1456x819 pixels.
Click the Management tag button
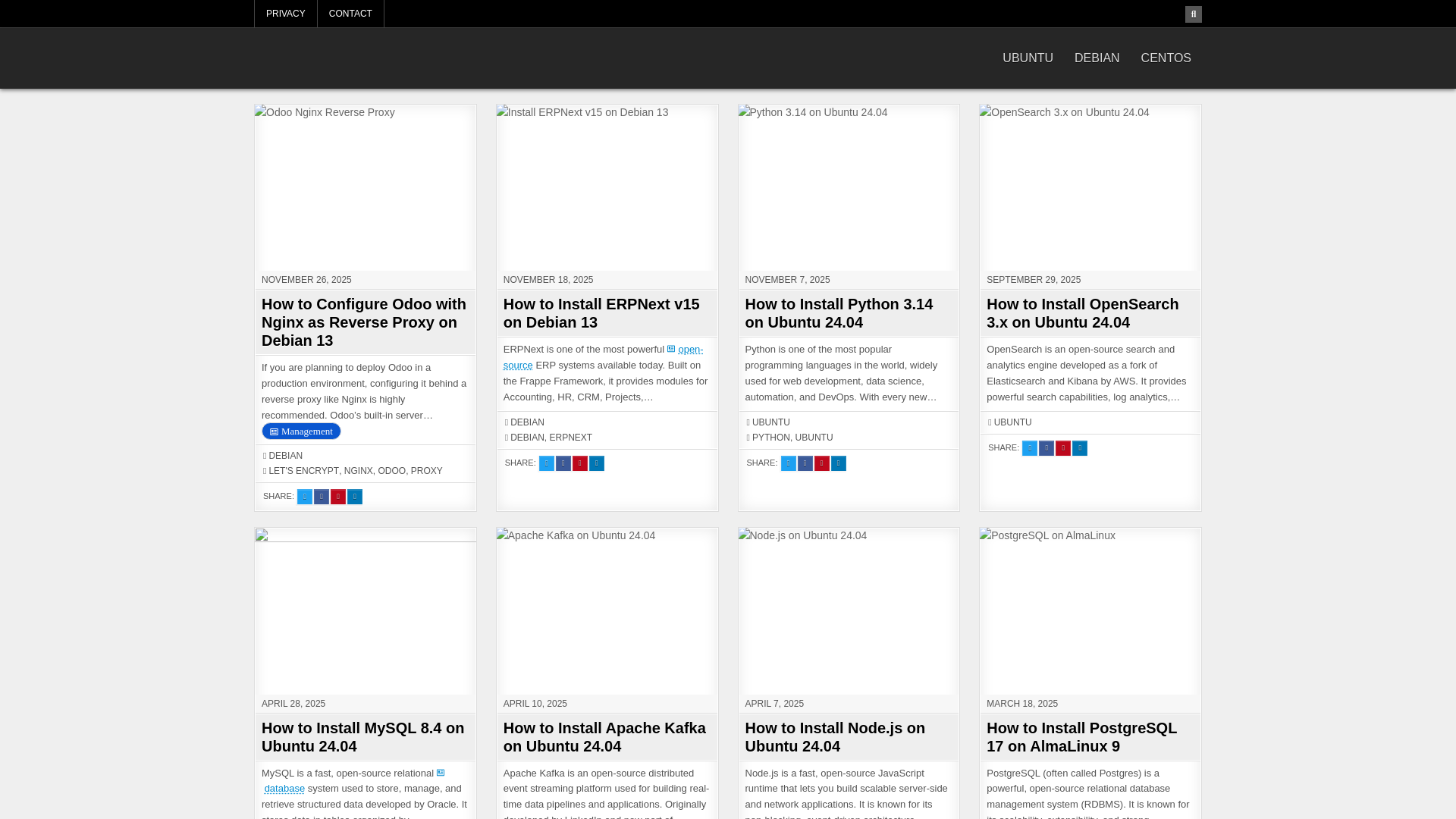pos(301,431)
